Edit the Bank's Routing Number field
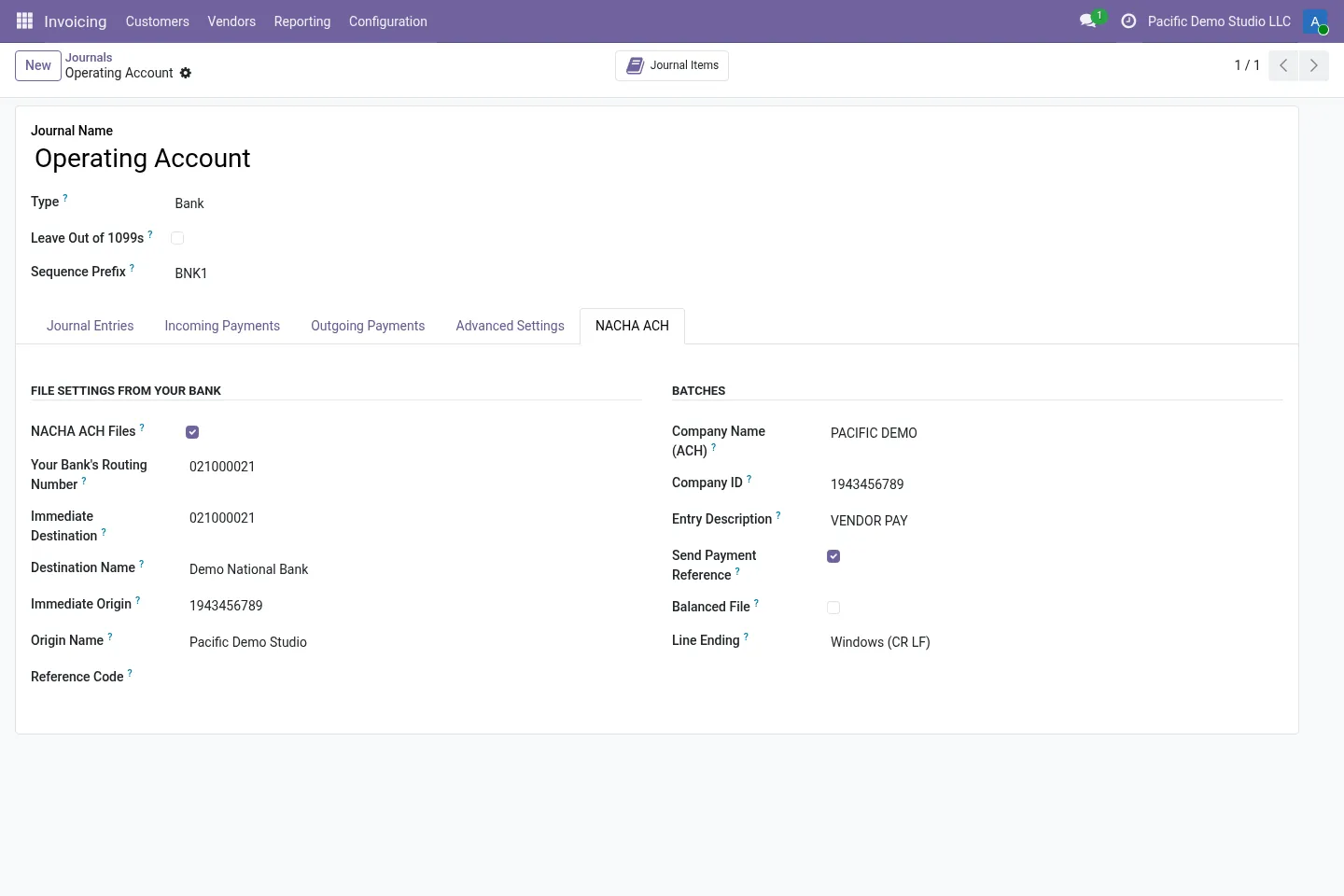The image size is (1344, 896). [x=415, y=467]
